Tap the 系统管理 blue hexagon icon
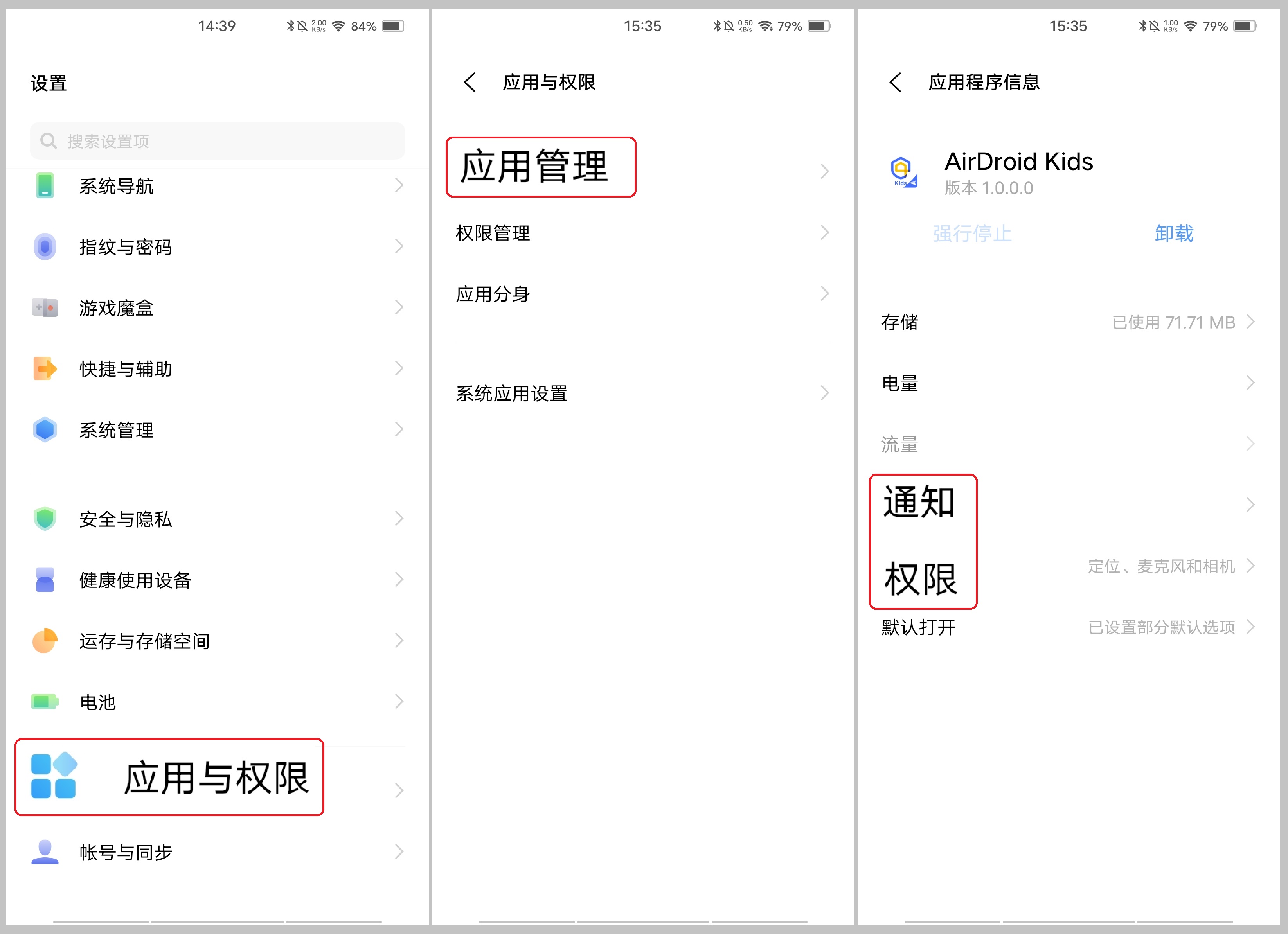 [44, 430]
